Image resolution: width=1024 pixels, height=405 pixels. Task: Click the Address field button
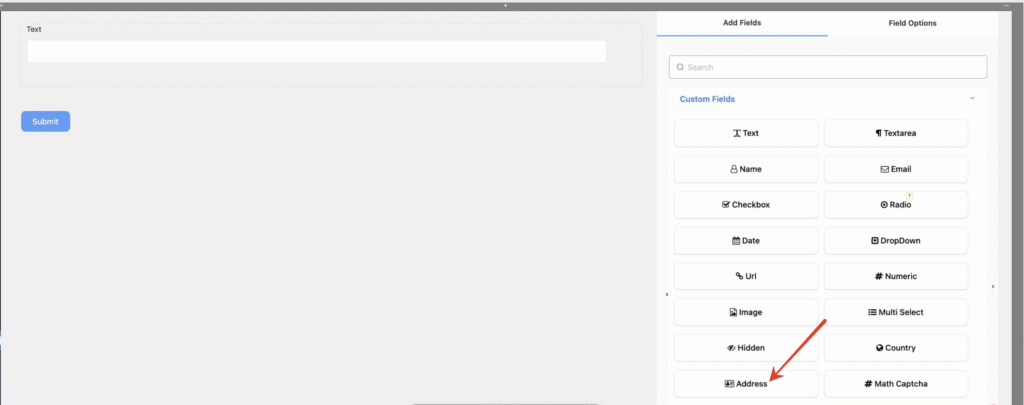point(745,384)
